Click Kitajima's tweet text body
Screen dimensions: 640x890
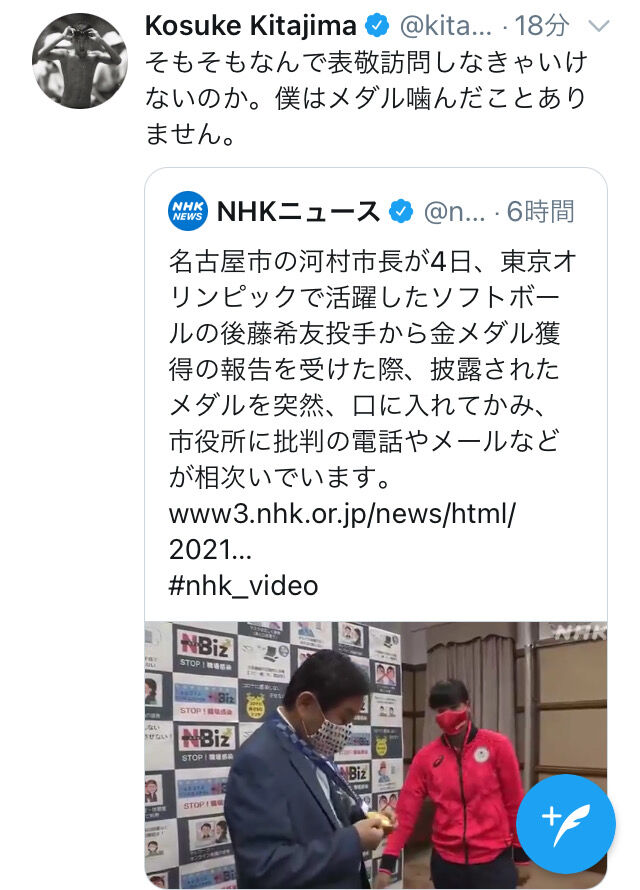[x=366, y=98]
